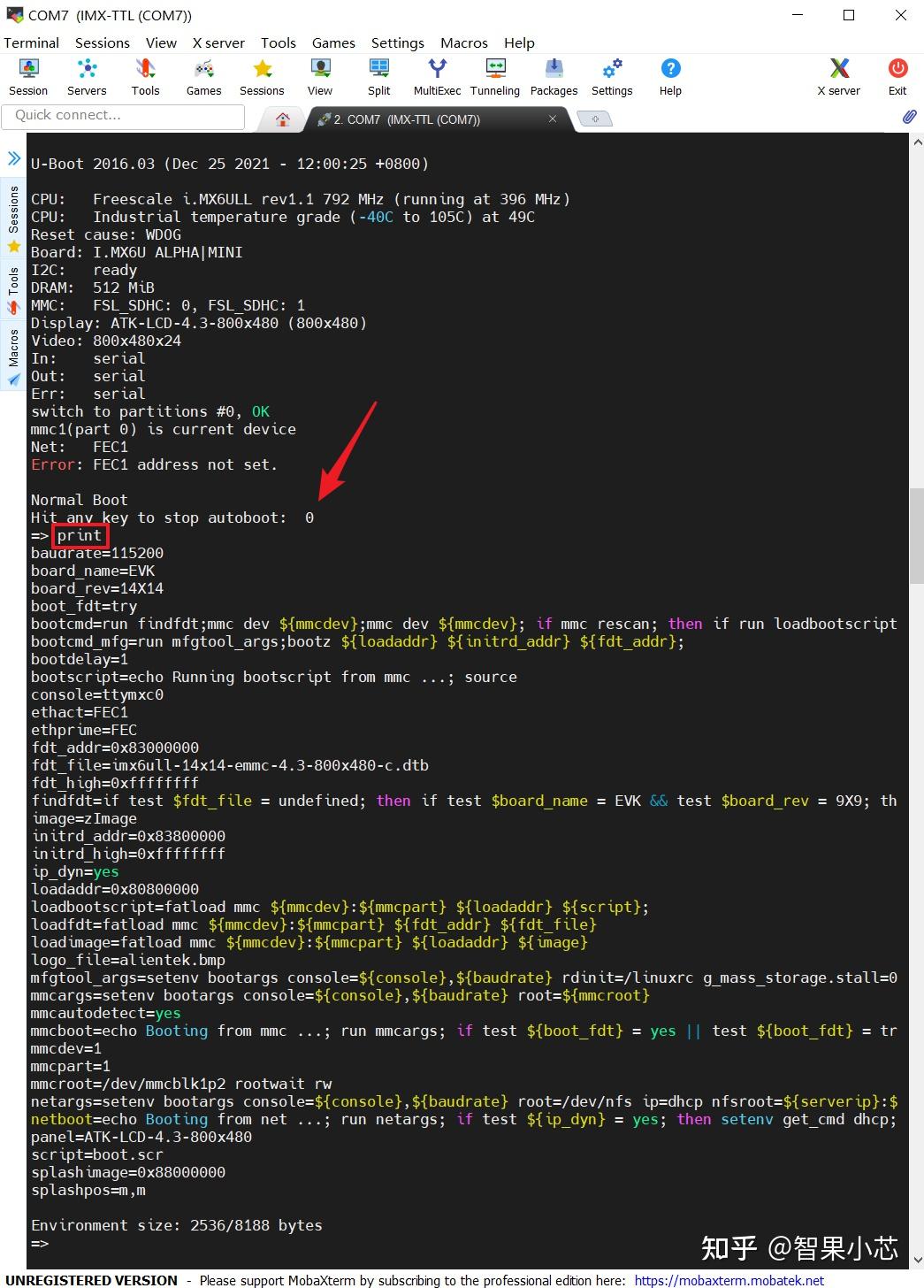Go to the Home tab icon
Image resolution: width=924 pixels, height=1288 pixels.
(x=283, y=119)
